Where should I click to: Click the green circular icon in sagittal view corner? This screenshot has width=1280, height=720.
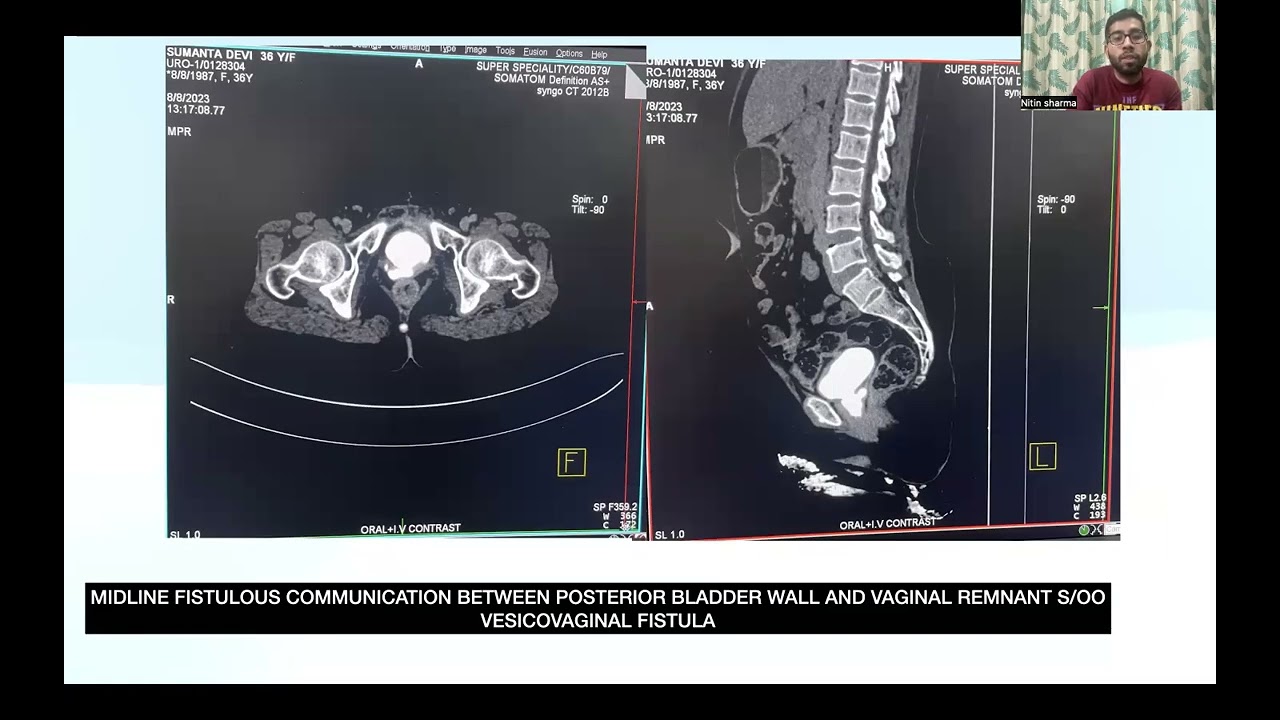[x=1084, y=530]
